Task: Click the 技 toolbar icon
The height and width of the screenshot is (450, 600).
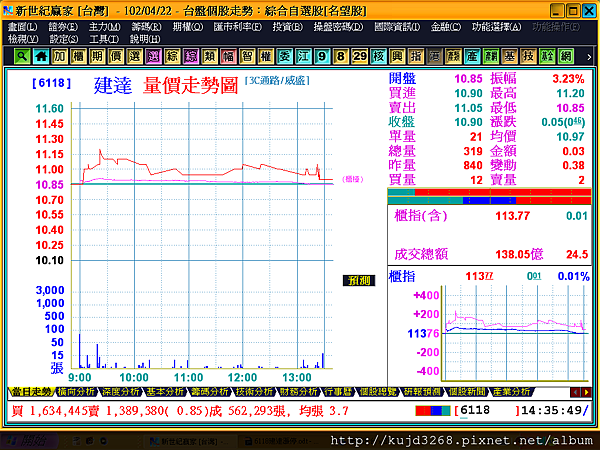Action: 528,57
